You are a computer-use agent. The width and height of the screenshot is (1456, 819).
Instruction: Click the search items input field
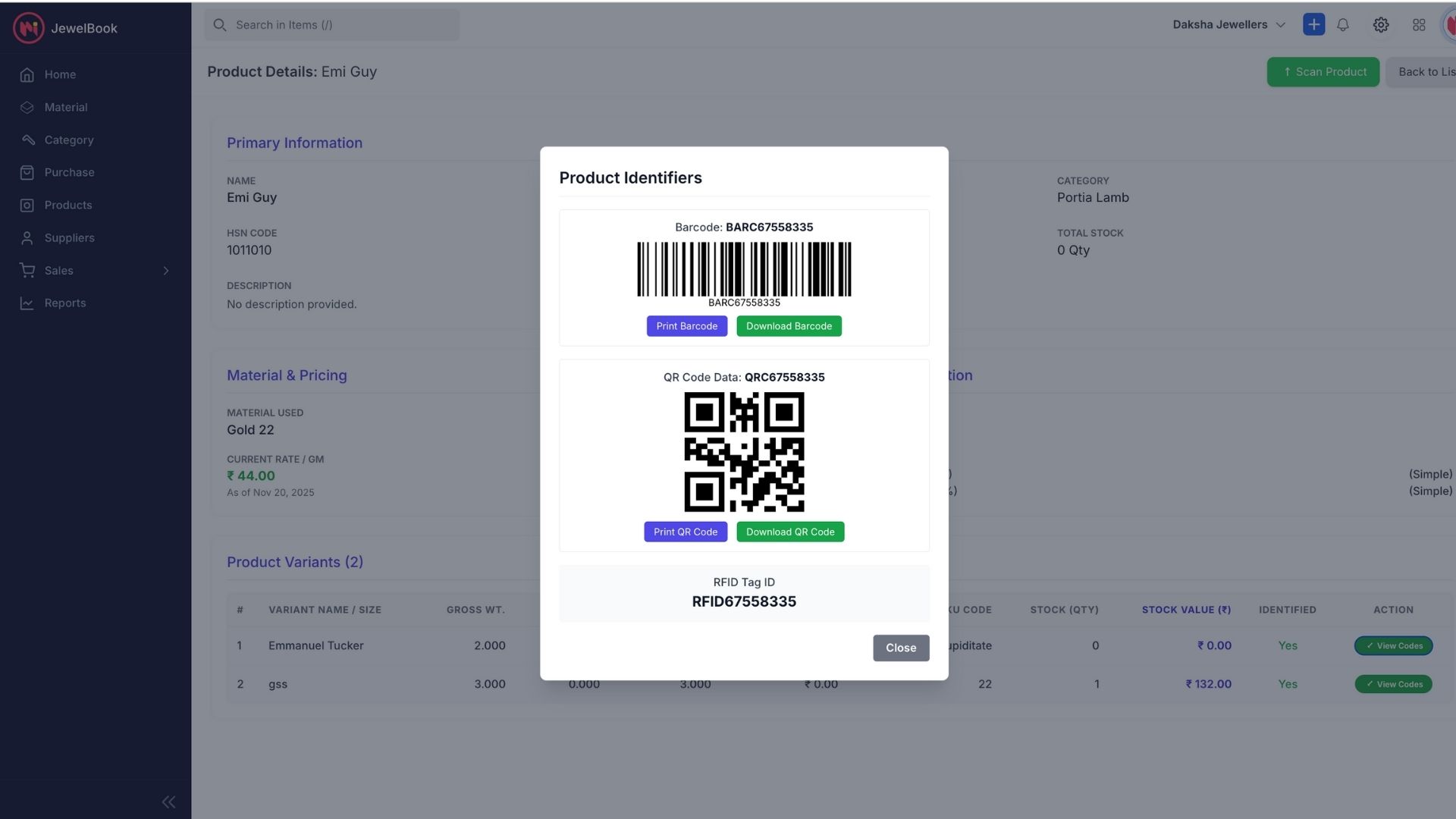(331, 24)
